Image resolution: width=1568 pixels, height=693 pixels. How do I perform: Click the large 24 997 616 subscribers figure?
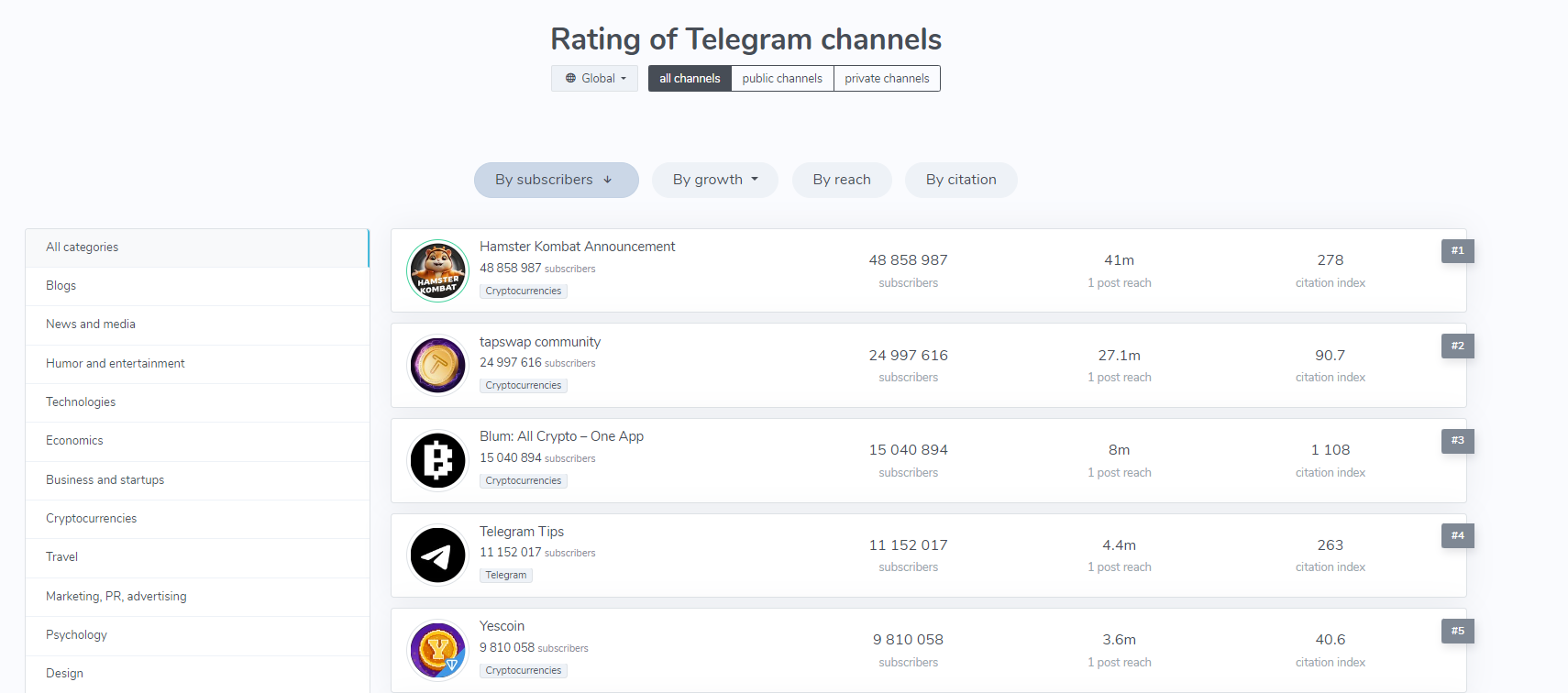click(909, 356)
